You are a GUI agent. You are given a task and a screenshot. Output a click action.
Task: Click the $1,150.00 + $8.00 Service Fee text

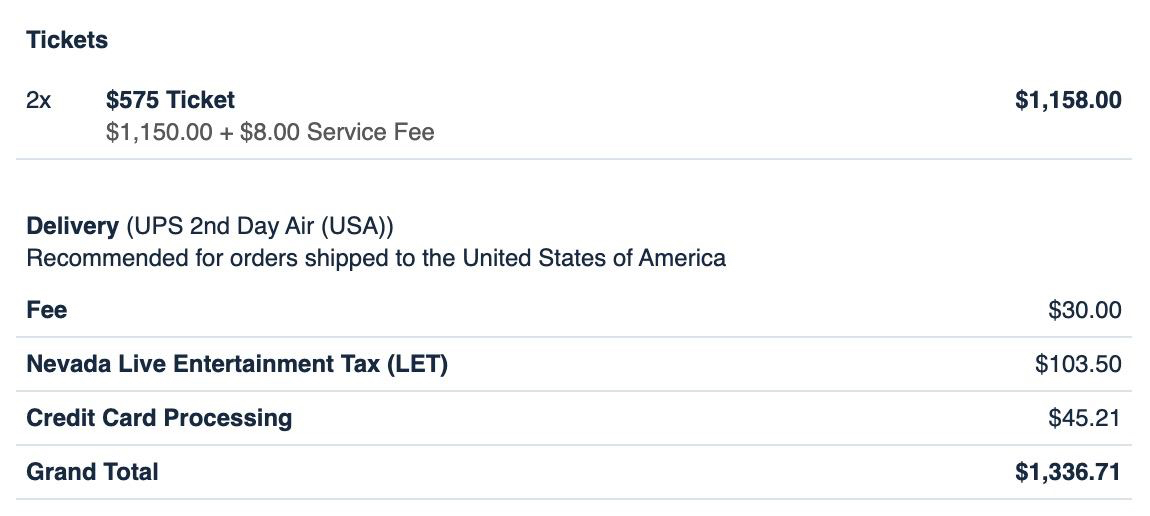pyautogui.click(x=270, y=132)
